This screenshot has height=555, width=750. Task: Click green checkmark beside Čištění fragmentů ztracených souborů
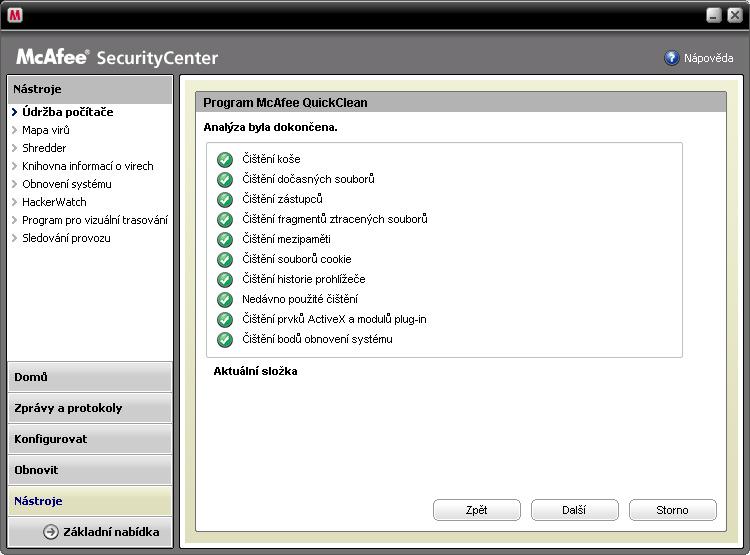225,220
